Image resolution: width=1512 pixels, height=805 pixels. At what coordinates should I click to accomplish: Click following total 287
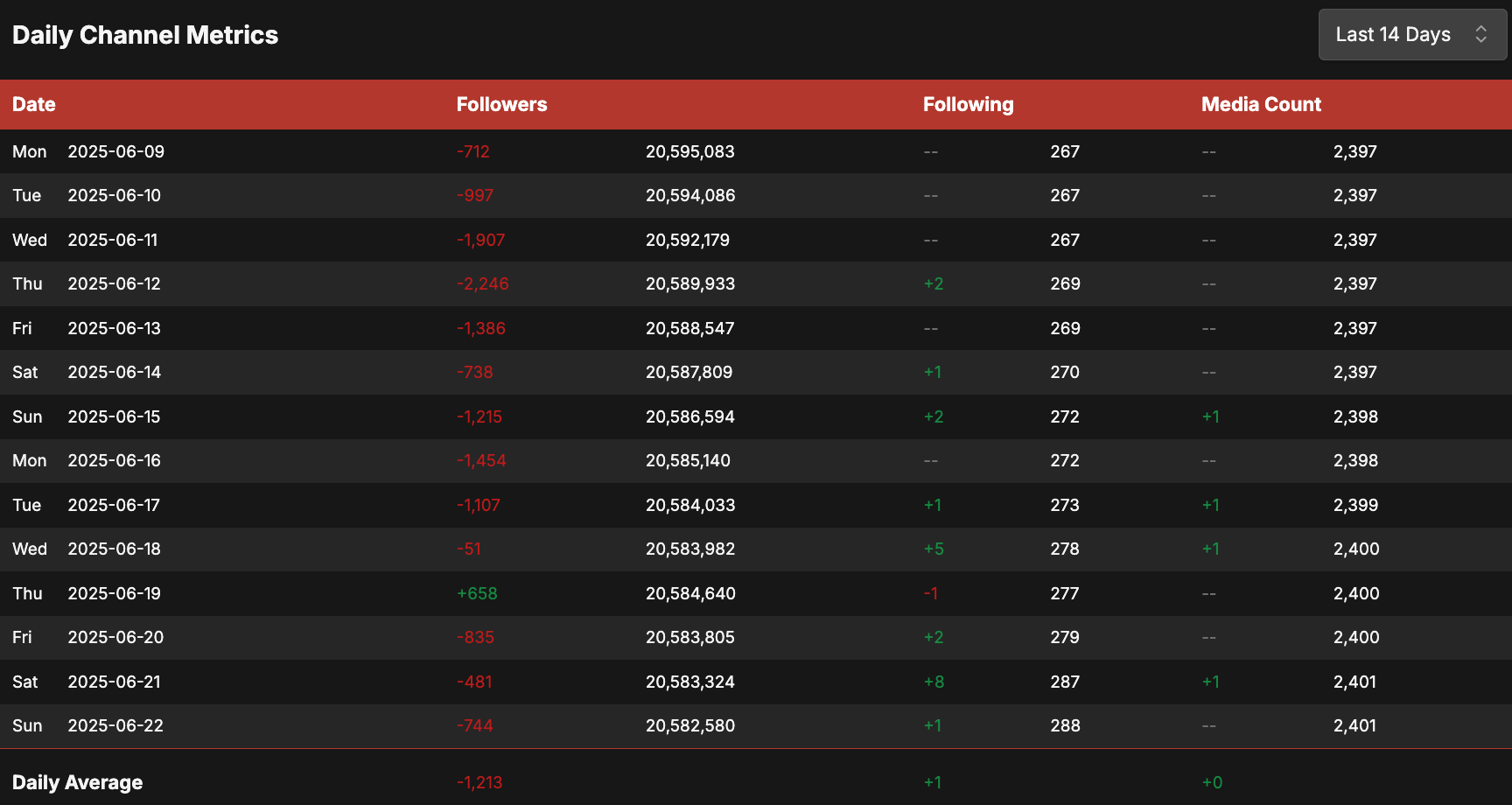[x=1065, y=682]
